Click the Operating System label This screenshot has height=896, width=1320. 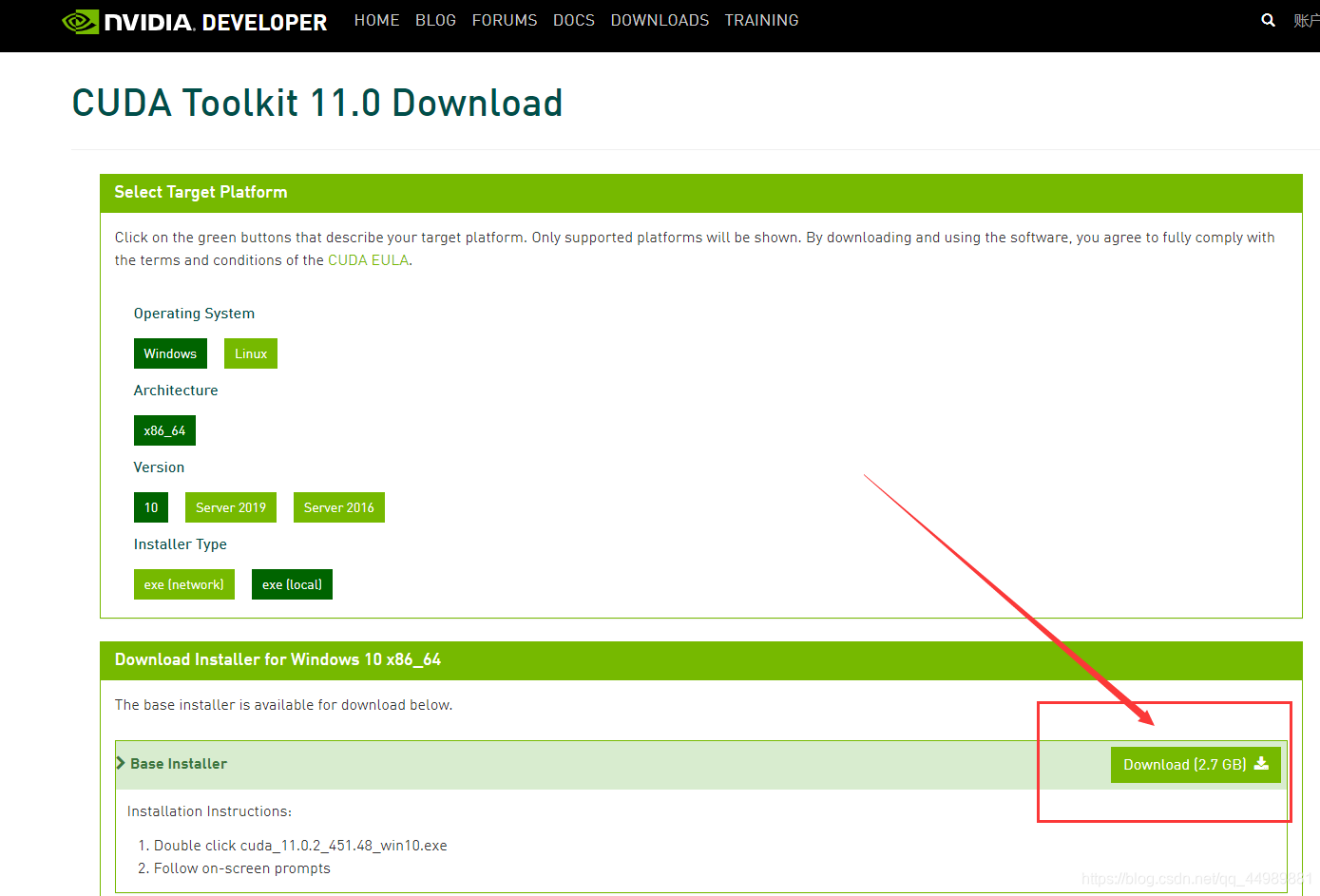194,314
